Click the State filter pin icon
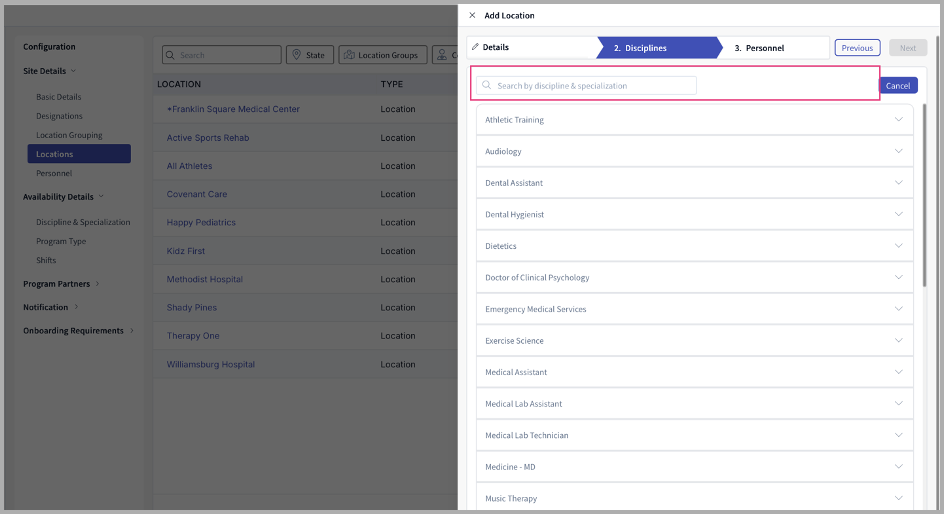 296,55
